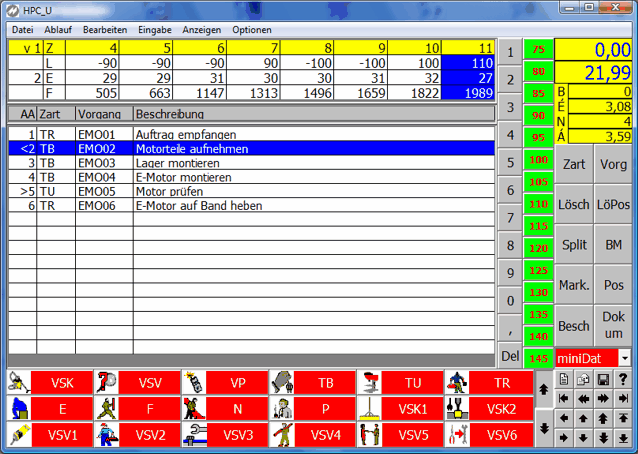Jump to last record arrow icon

(x=623, y=398)
